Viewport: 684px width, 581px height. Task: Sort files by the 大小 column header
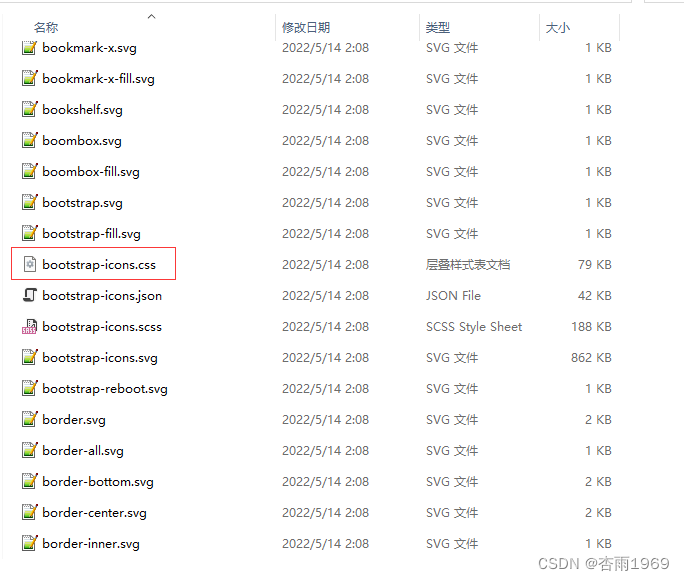click(x=557, y=27)
